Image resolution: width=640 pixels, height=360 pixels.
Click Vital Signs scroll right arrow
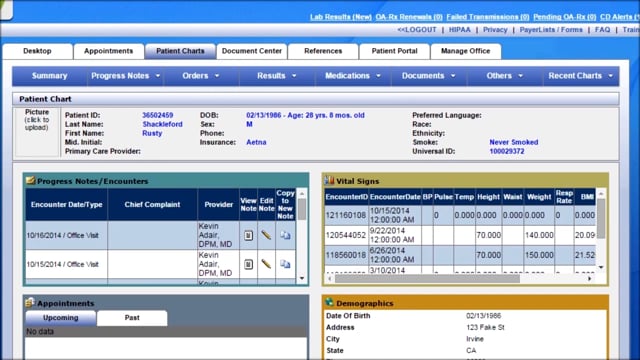point(589,278)
